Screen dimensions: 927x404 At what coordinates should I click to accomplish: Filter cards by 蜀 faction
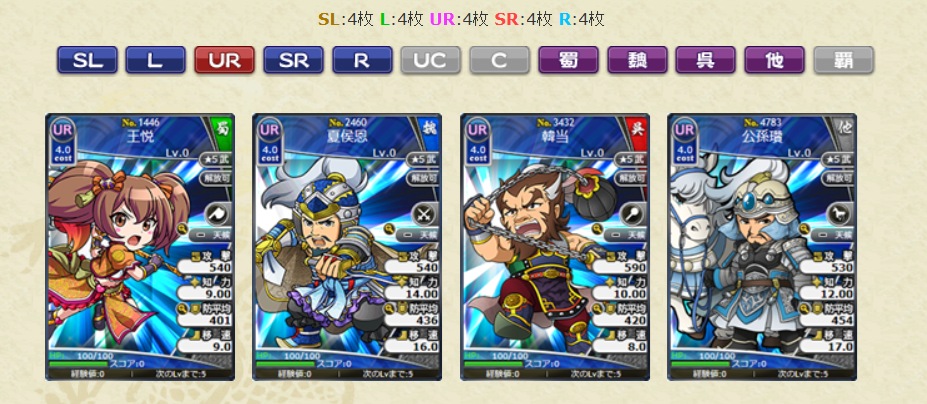[x=568, y=60]
